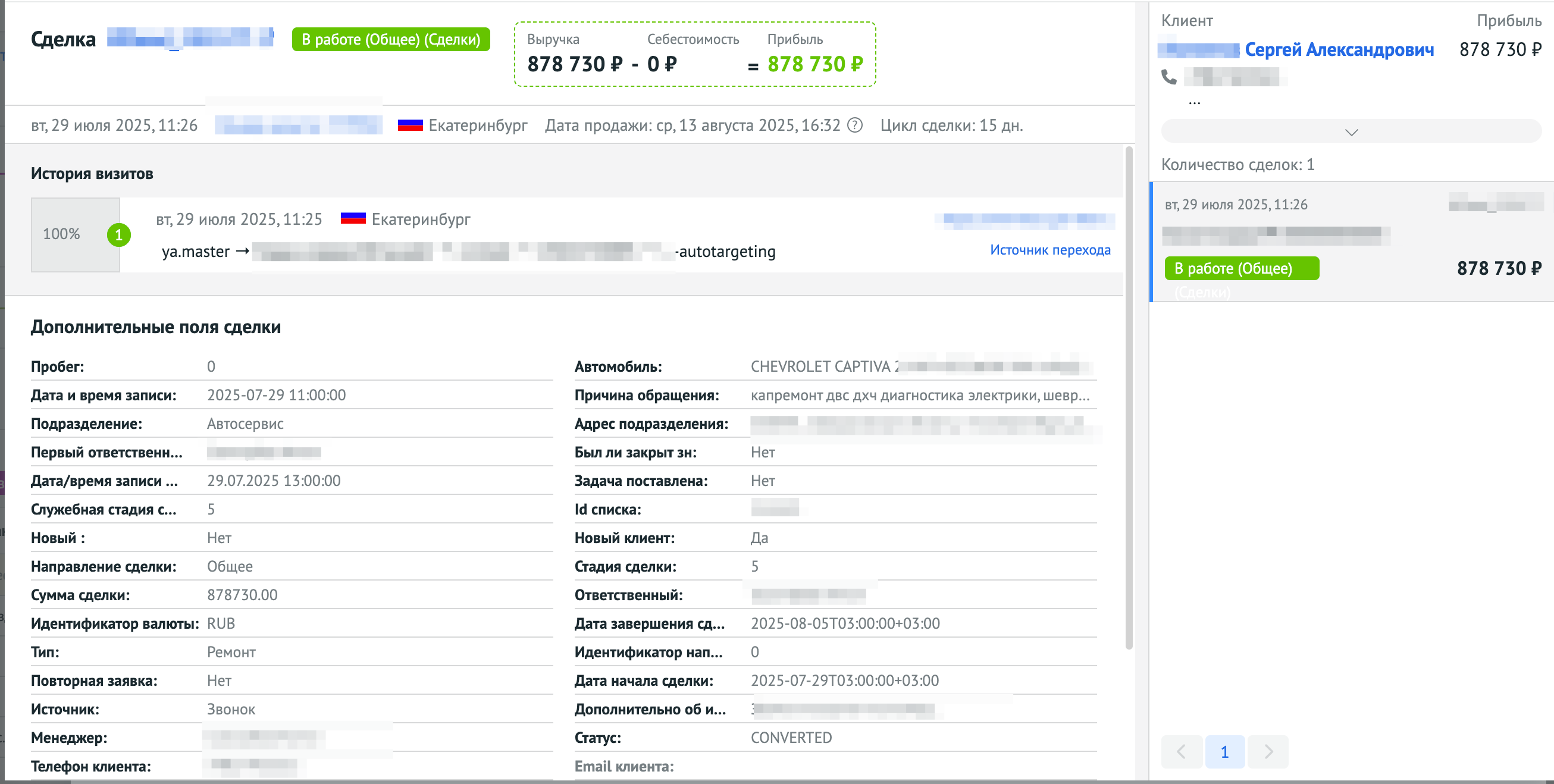Click the green profit amount 878 730 ₽

point(814,64)
